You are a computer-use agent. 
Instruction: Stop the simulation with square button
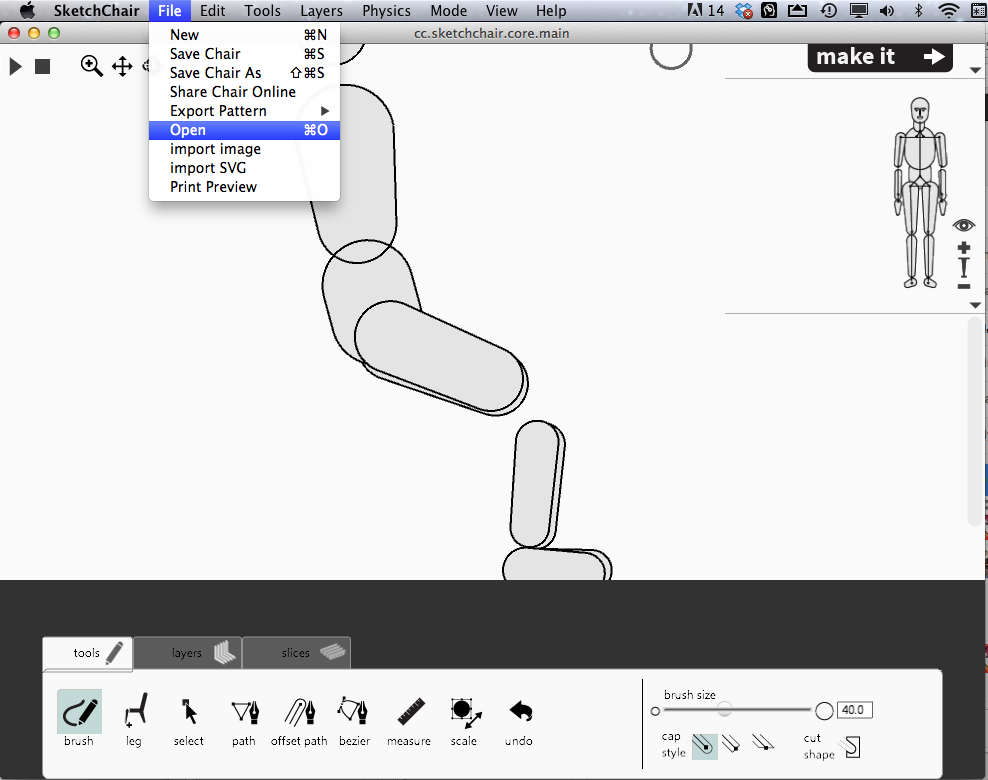tap(42, 66)
